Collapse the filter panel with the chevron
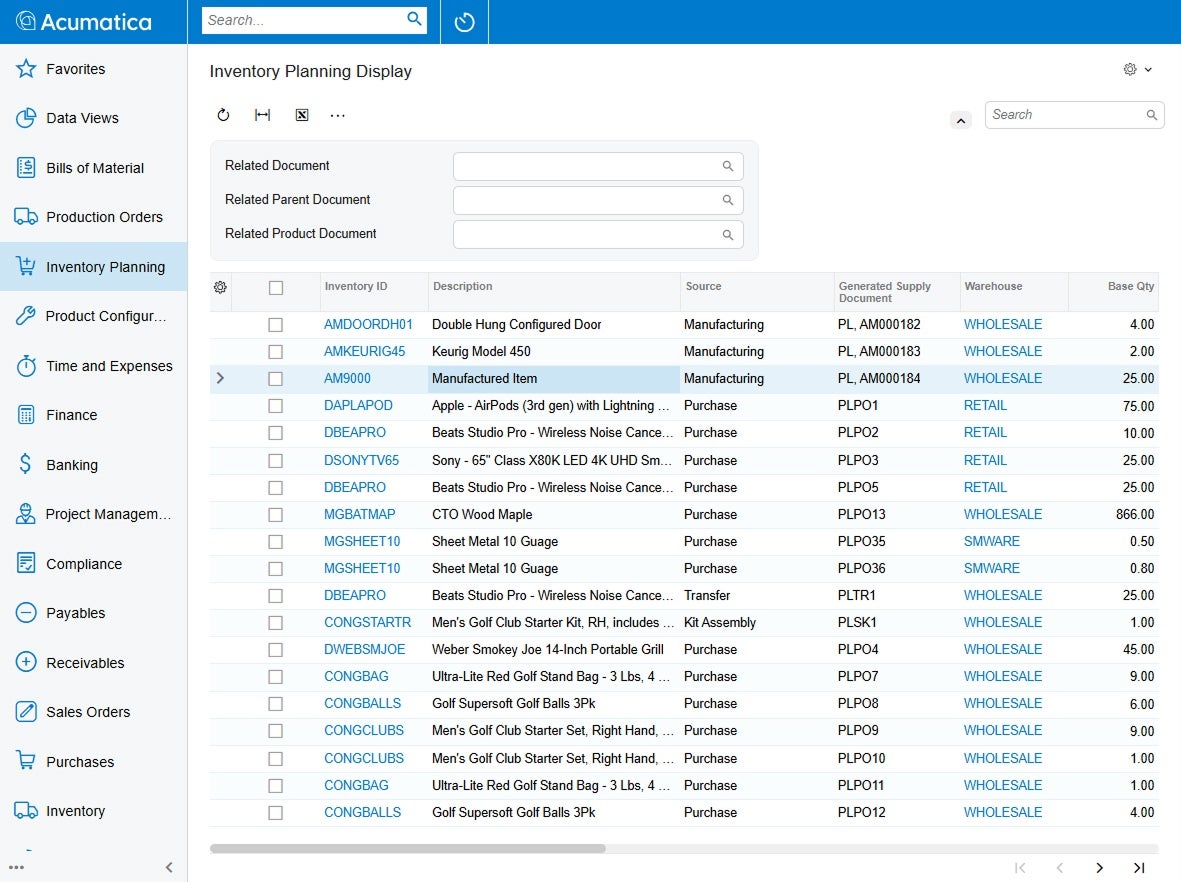The width and height of the screenshot is (1181, 882). coord(960,119)
